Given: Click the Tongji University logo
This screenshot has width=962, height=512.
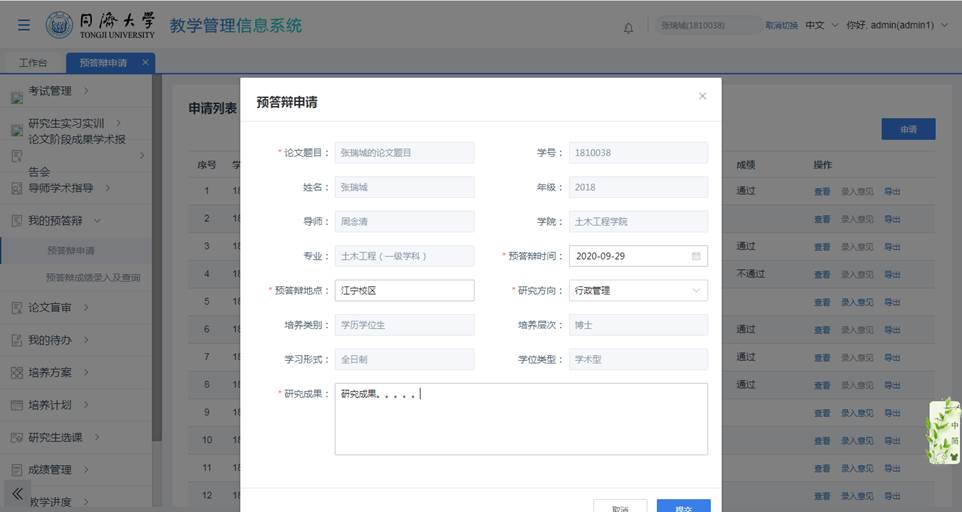Looking at the screenshot, I should [100, 25].
